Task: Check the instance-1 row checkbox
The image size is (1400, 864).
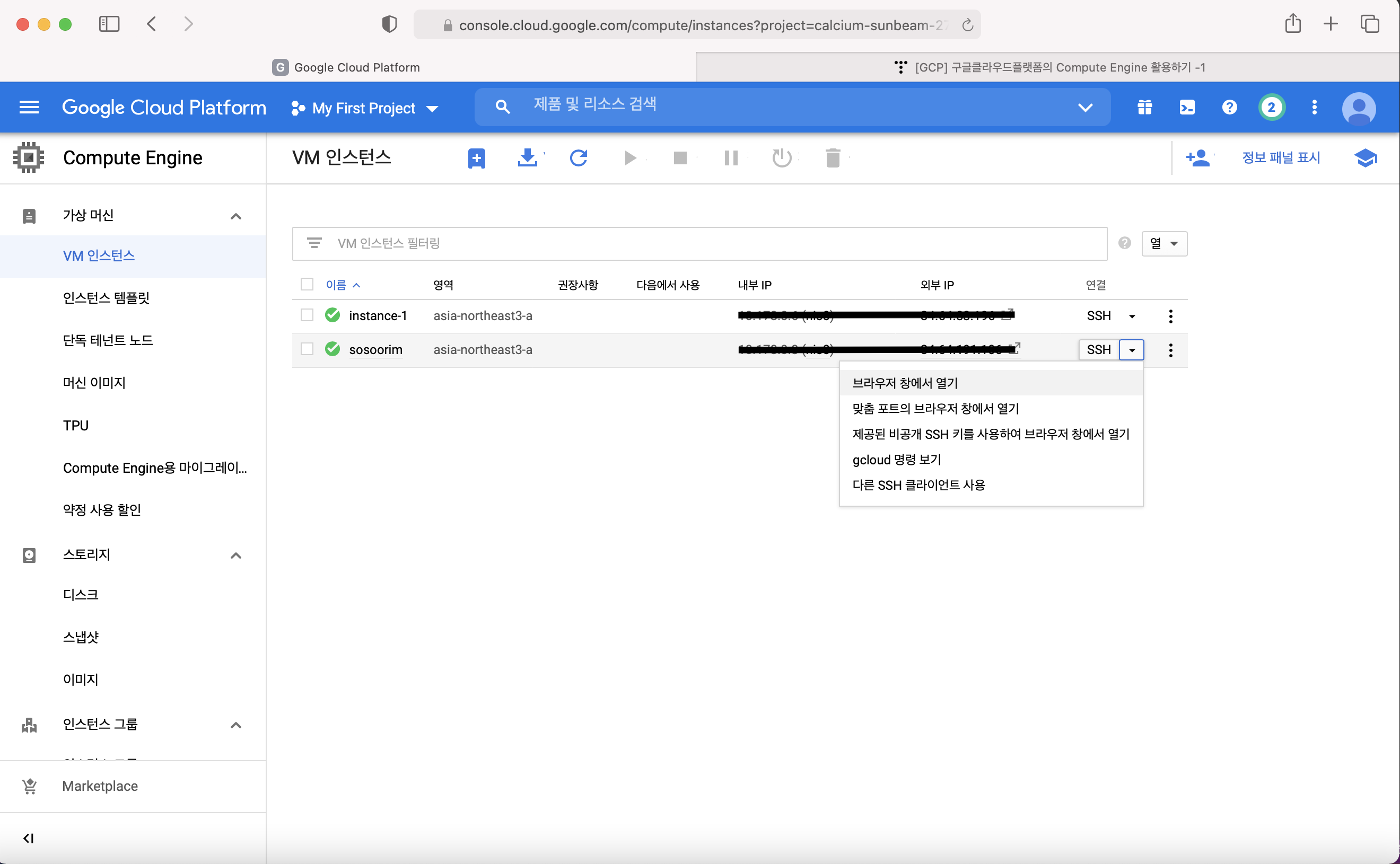Action: point(307,315)
